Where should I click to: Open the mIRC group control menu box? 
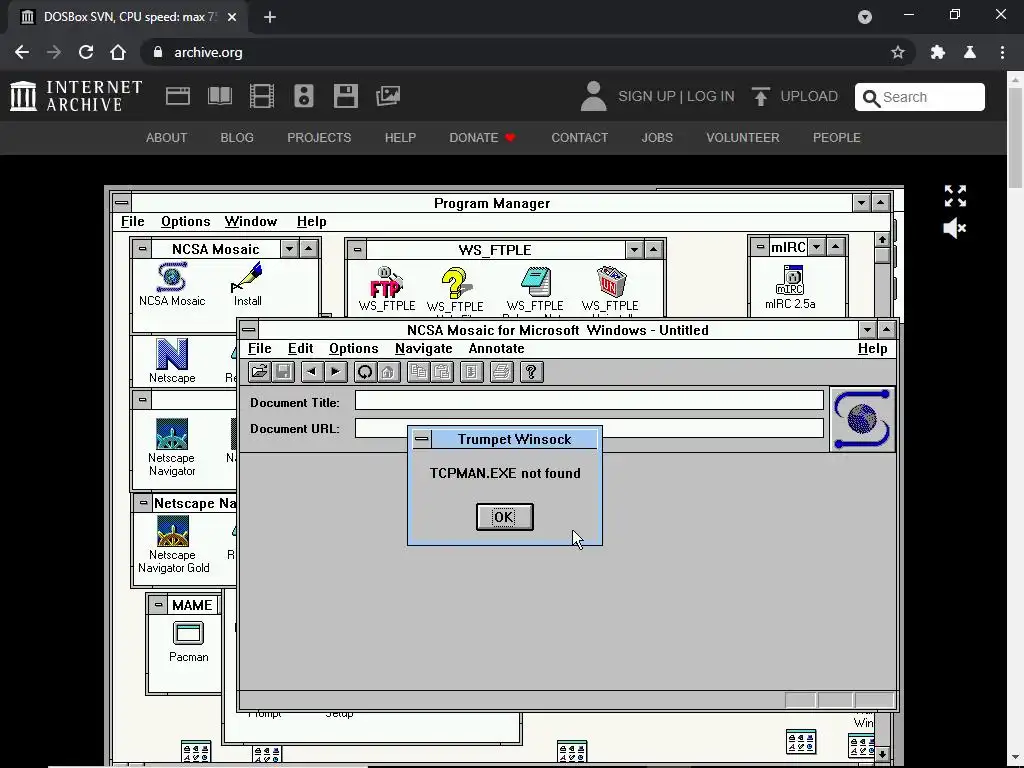point(760,247)
